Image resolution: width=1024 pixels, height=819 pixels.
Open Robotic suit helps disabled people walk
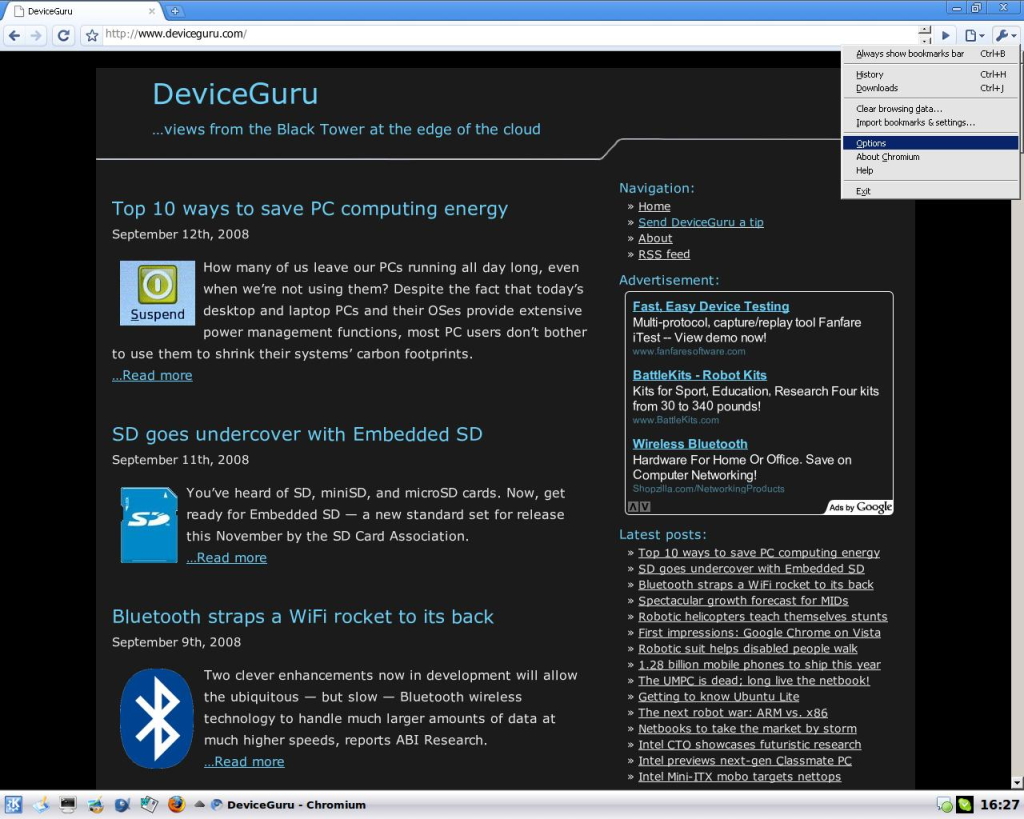pyautogui.click(x=748, y=649)
